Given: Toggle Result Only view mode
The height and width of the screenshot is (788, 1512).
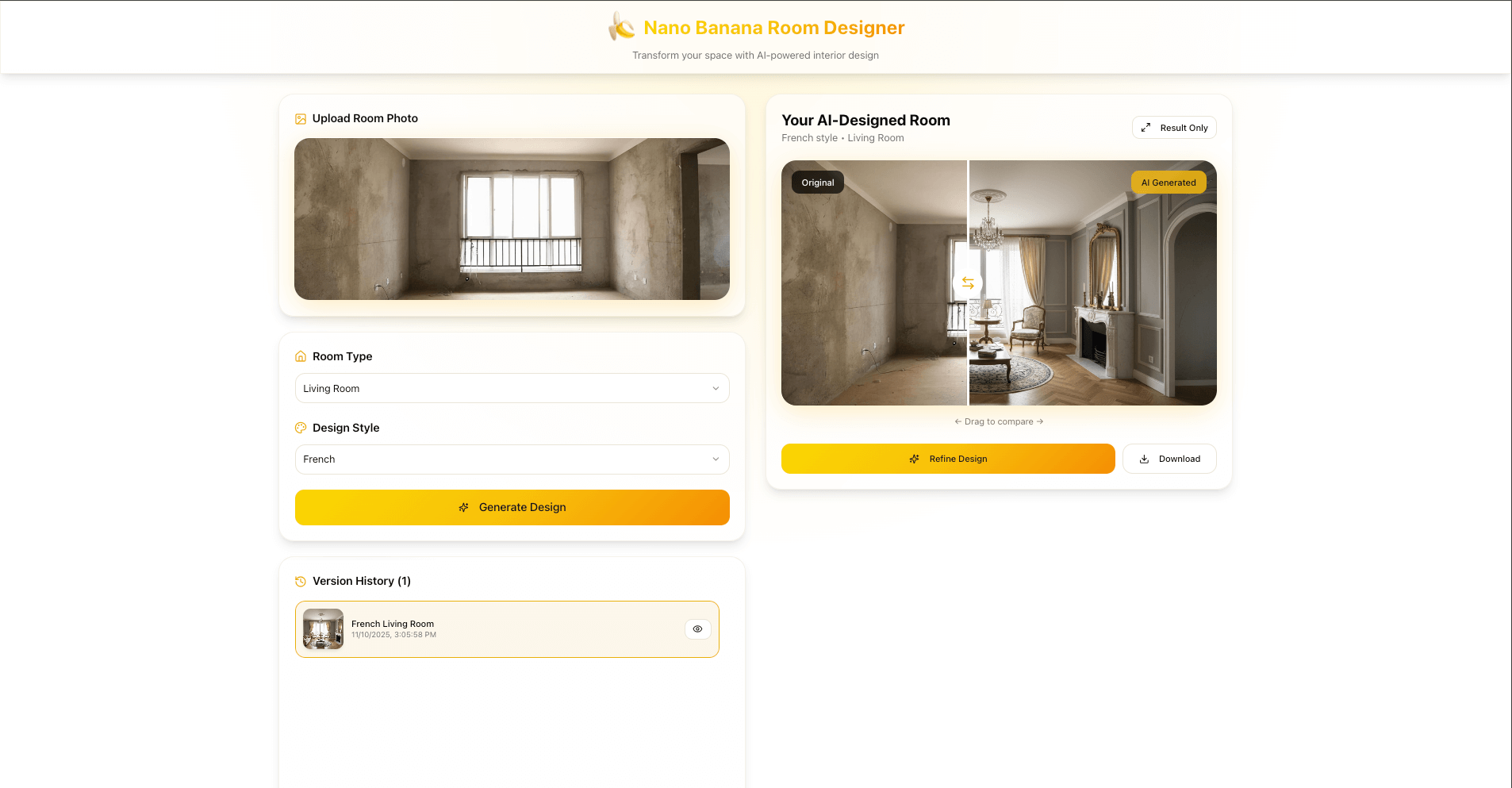Looking at the screenshot, I should pyautogui.click(x=1174, y=128).
